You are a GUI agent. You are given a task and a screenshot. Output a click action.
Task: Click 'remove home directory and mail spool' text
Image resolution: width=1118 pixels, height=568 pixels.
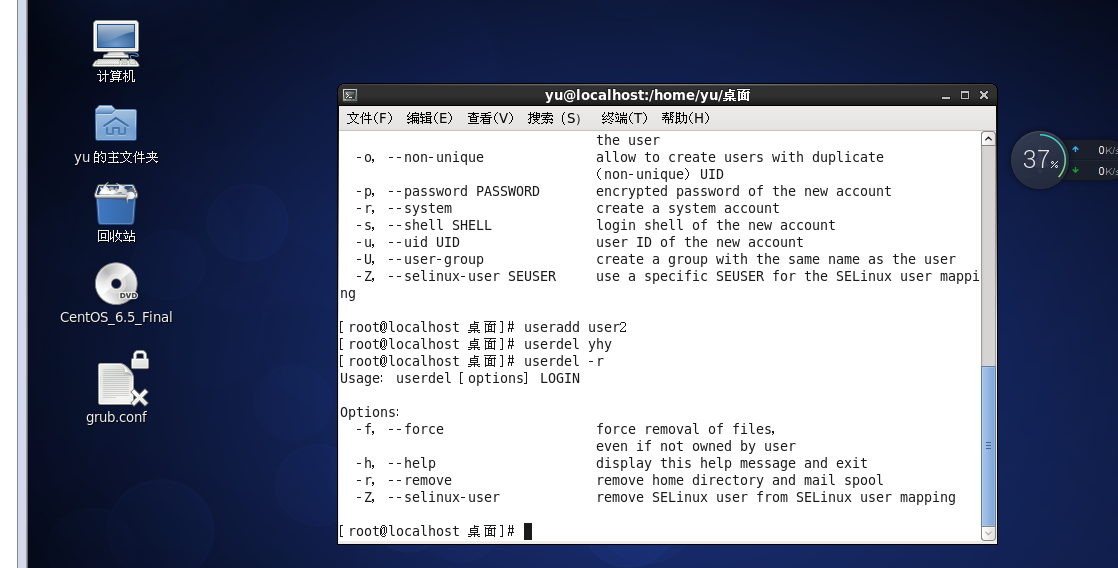click(739, 480)
